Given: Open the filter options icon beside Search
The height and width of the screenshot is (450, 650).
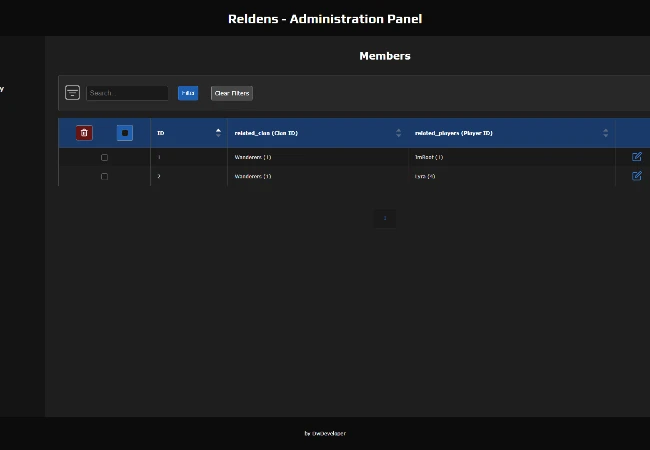Looking at the screenshot, I should 73,92.
